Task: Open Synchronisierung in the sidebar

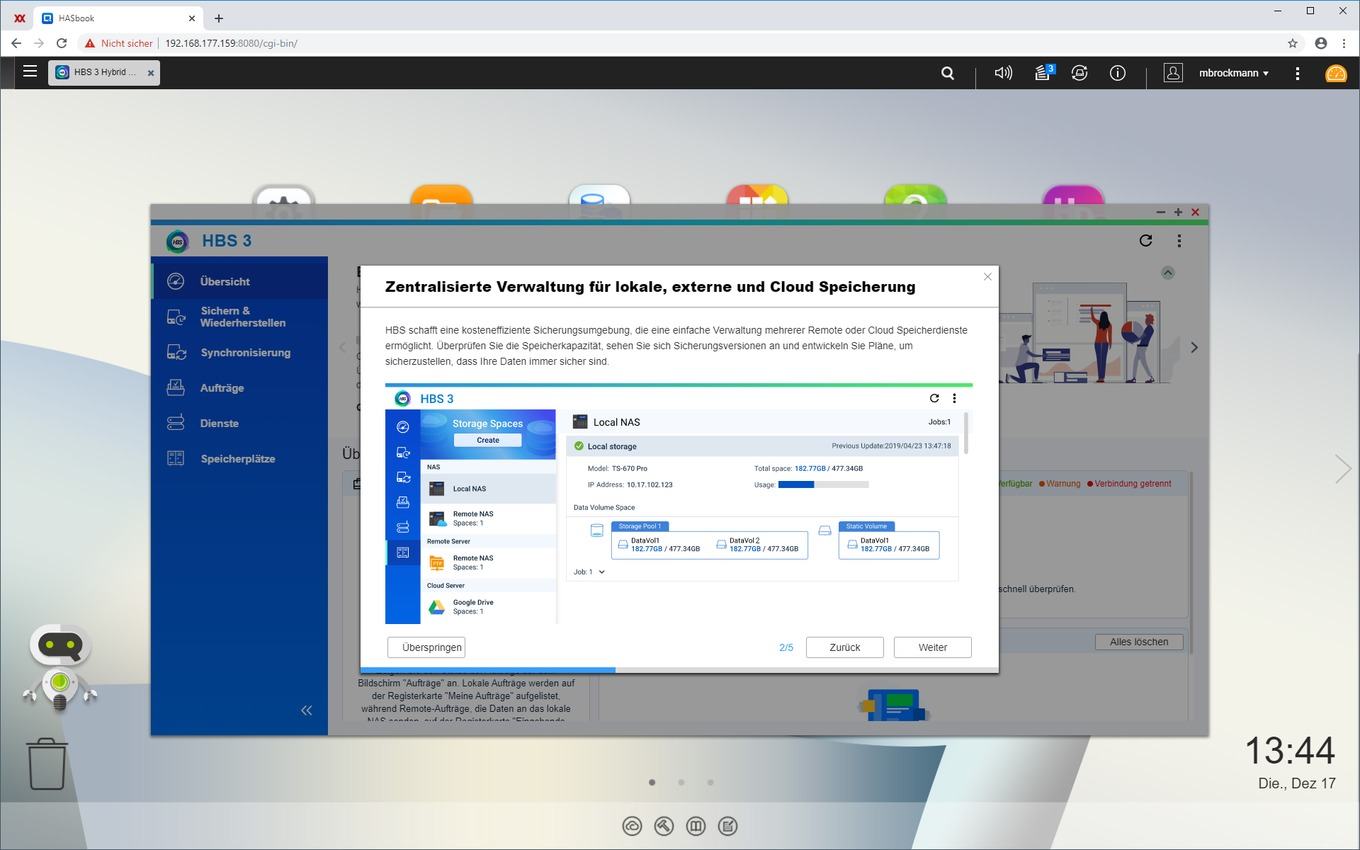Action: [240, 353]
